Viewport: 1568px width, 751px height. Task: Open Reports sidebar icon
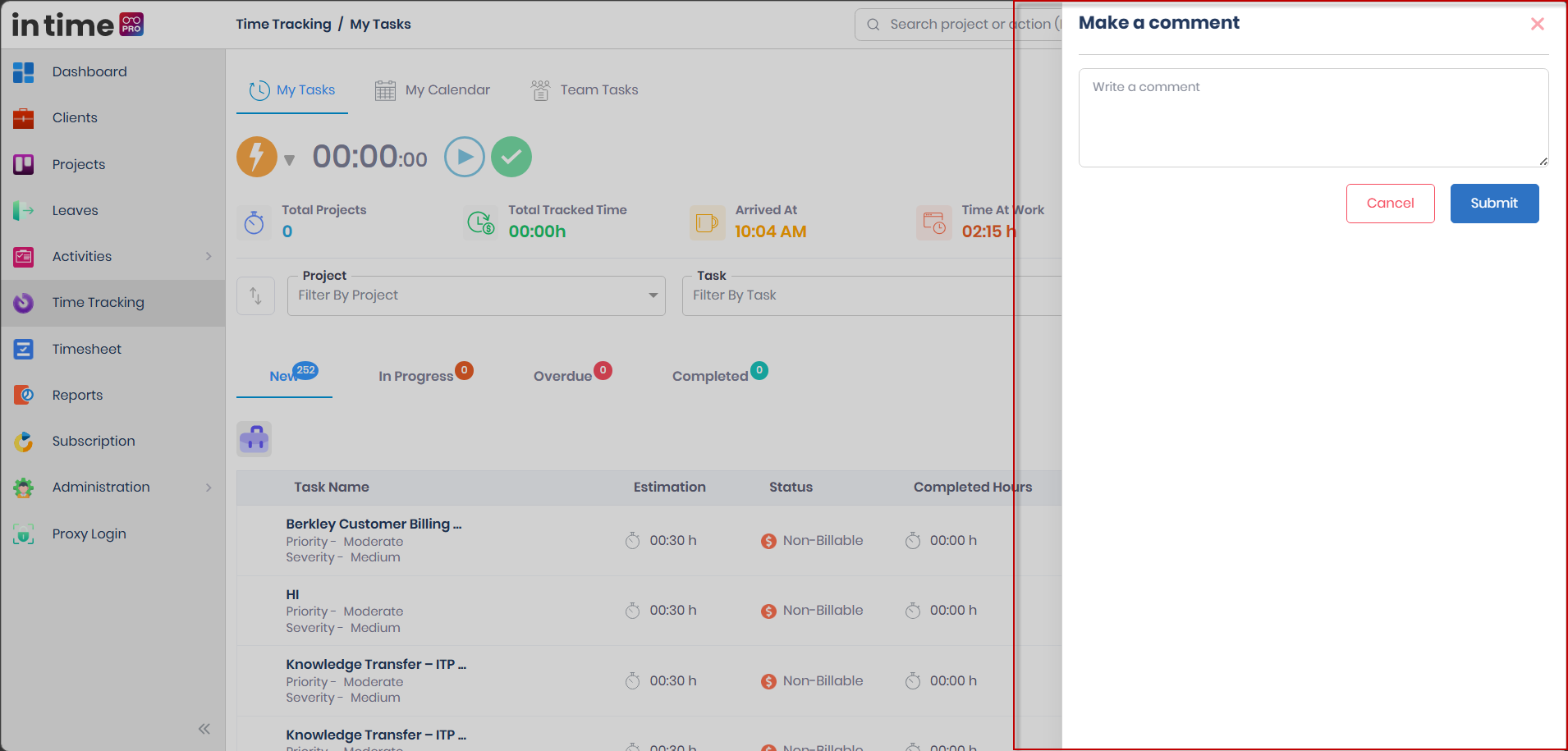tap(24, 395)
